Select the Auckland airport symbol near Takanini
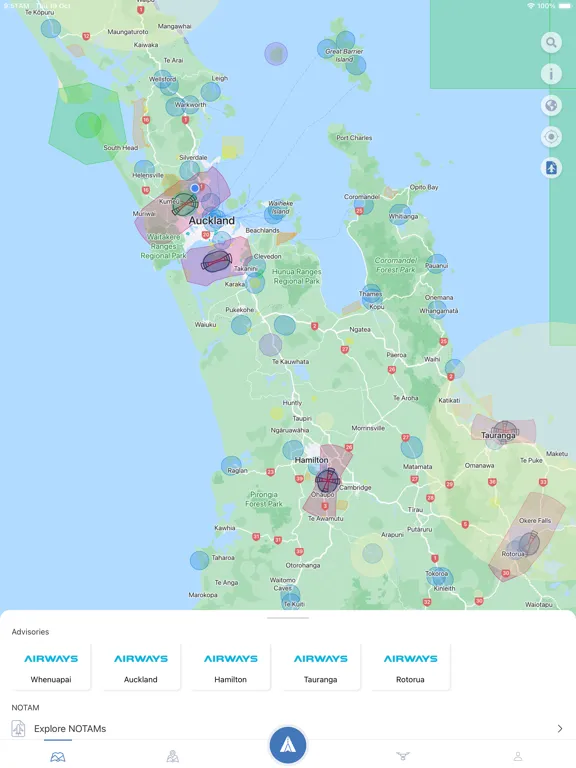576x768 pixels. [x=216, y=261]
